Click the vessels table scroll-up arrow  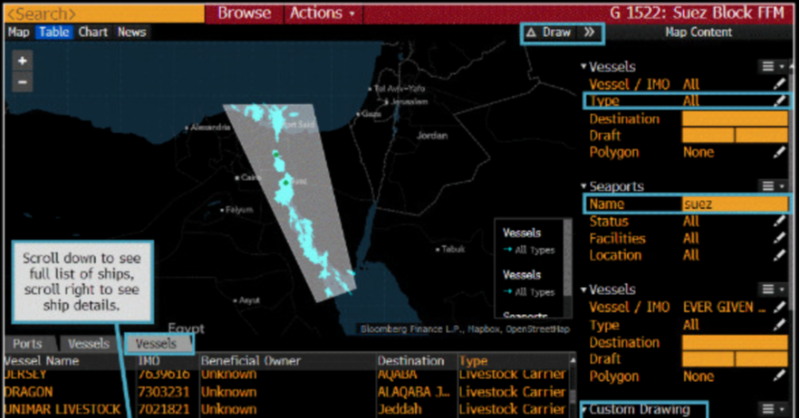click(572, 361)
